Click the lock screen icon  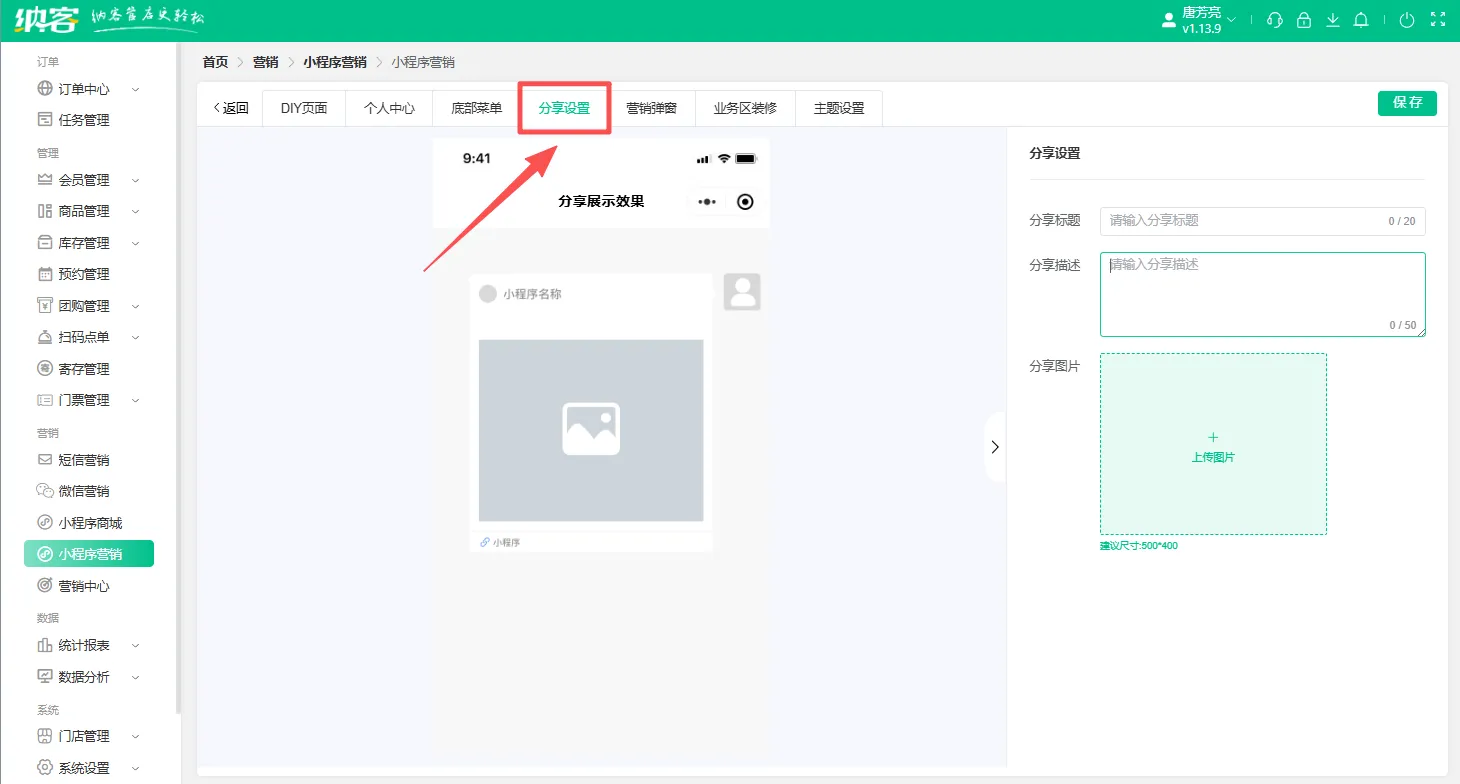(1303, 20)
